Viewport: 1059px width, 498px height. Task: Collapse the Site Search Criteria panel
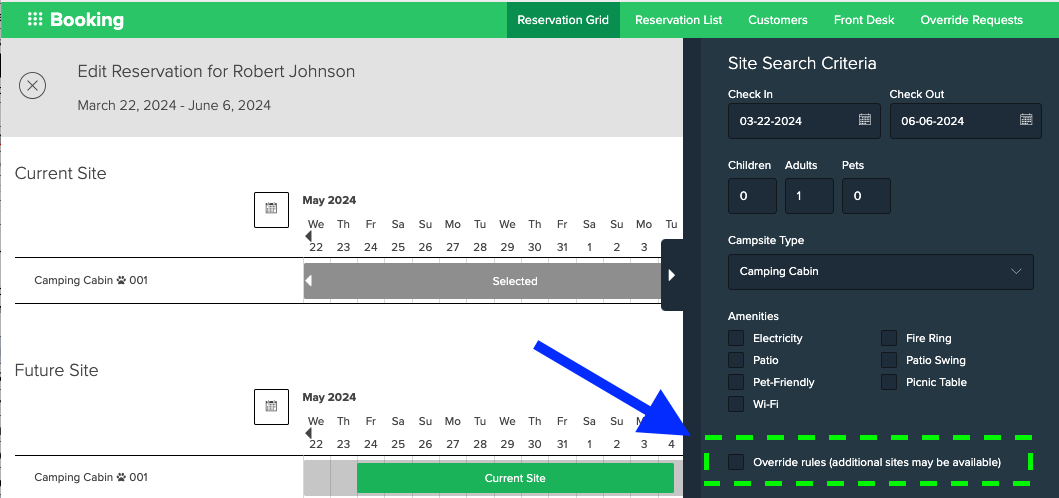(x=672, y=275)
